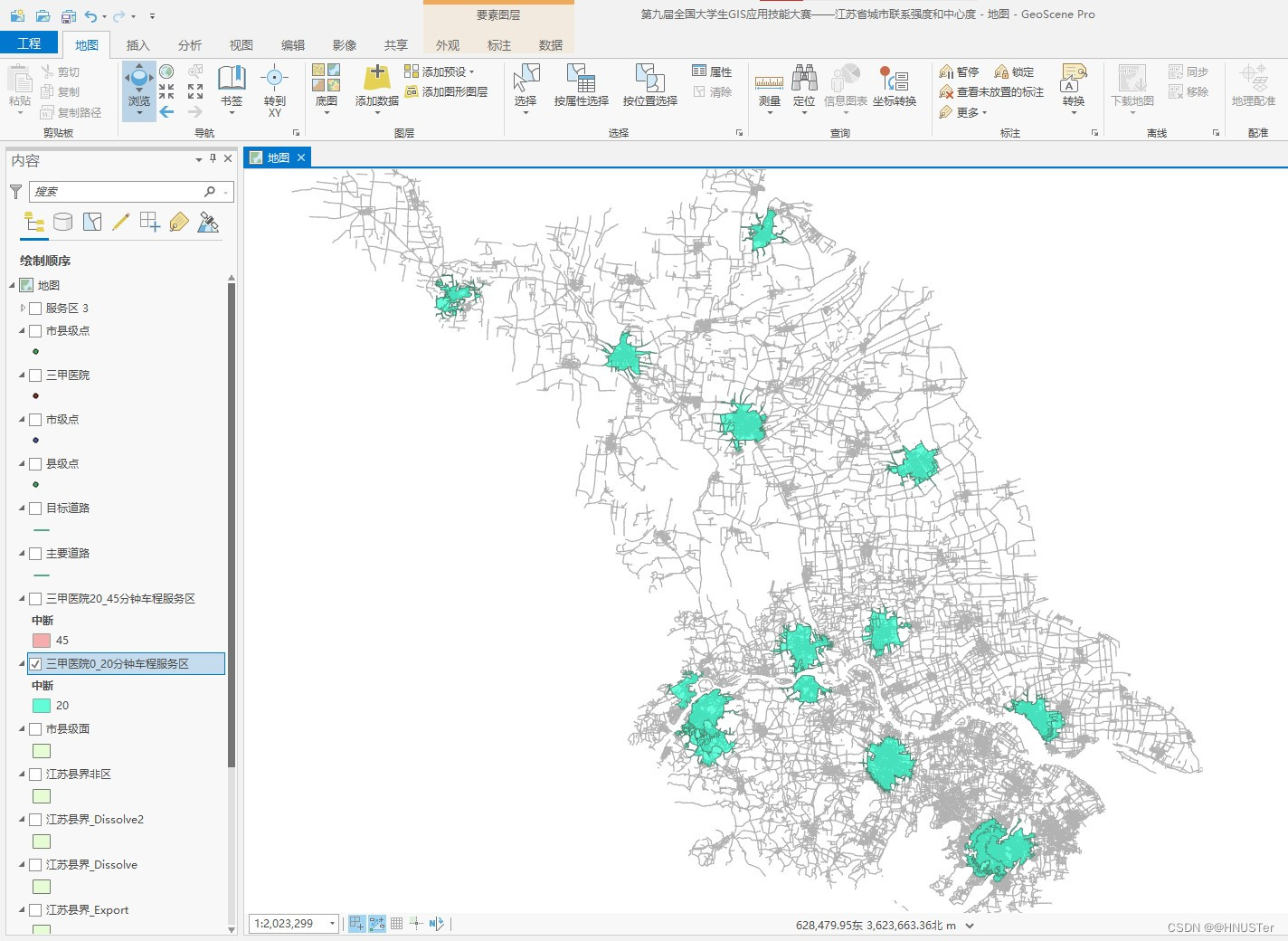
Task: Collapse the 地图 root node
Action: pos(13,285)
